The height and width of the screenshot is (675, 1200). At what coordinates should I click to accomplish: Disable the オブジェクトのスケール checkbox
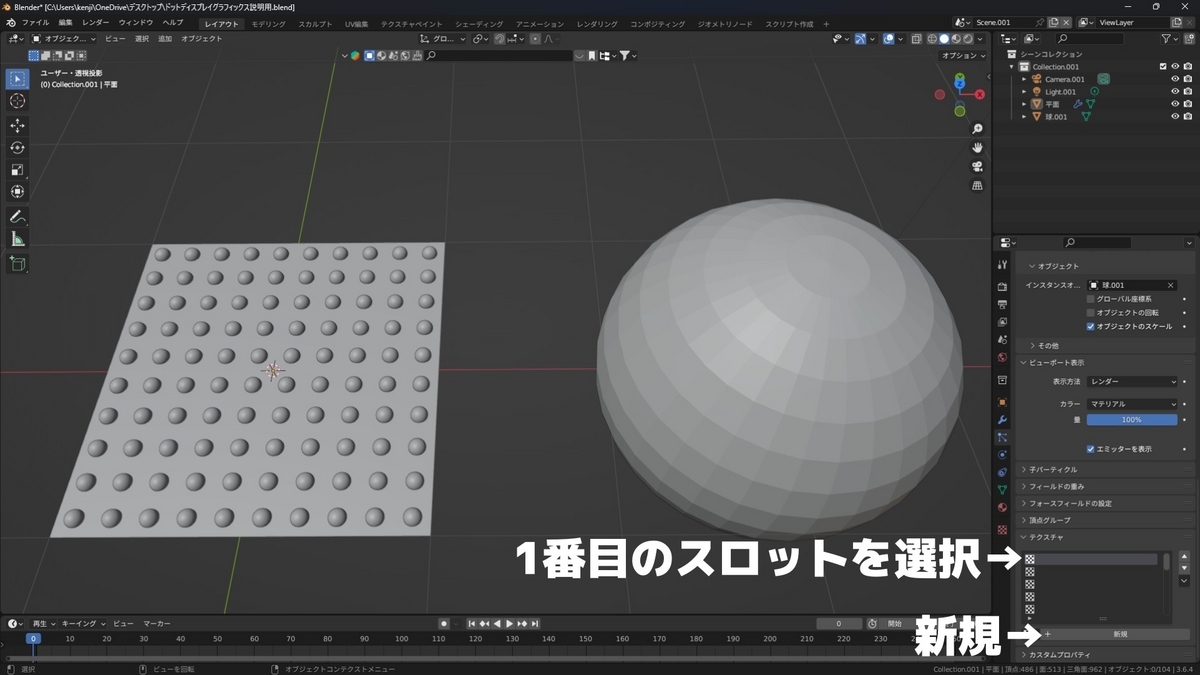pyautogui.click(x=1090, y=326)
